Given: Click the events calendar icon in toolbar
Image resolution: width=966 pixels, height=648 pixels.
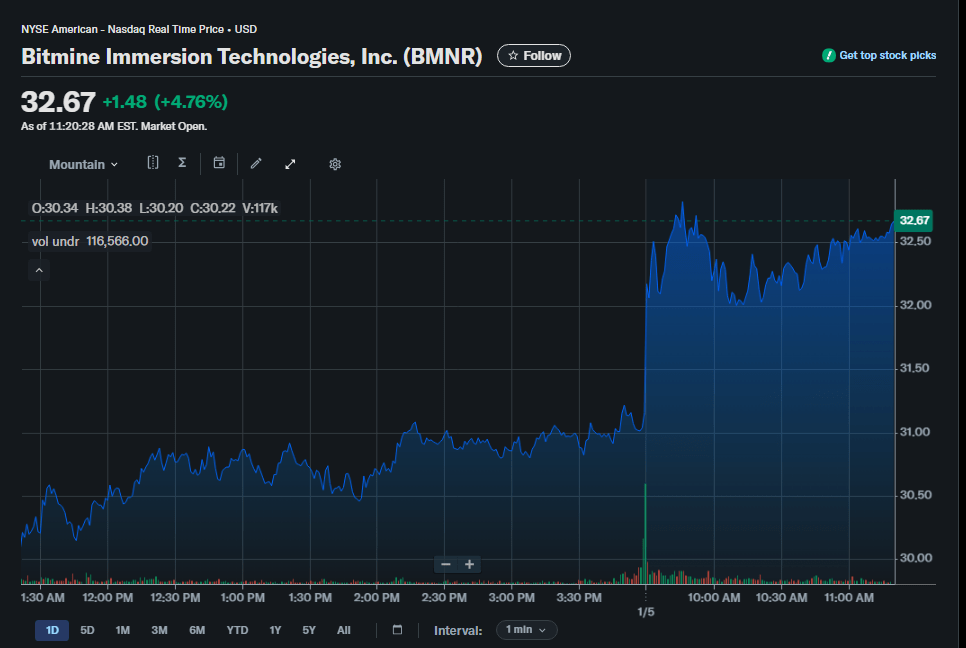Looking at the screenshot, I should coord(219,163).
